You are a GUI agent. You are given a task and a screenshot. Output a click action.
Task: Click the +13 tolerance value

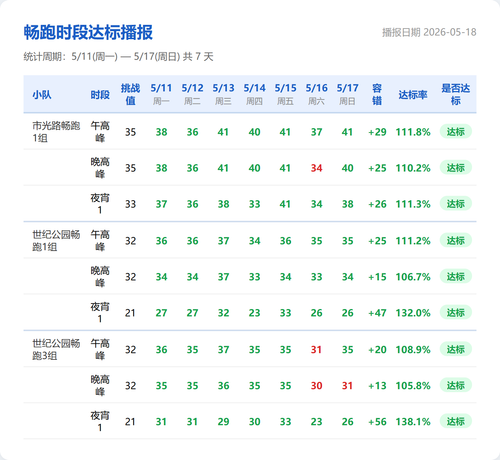point(377,386)
